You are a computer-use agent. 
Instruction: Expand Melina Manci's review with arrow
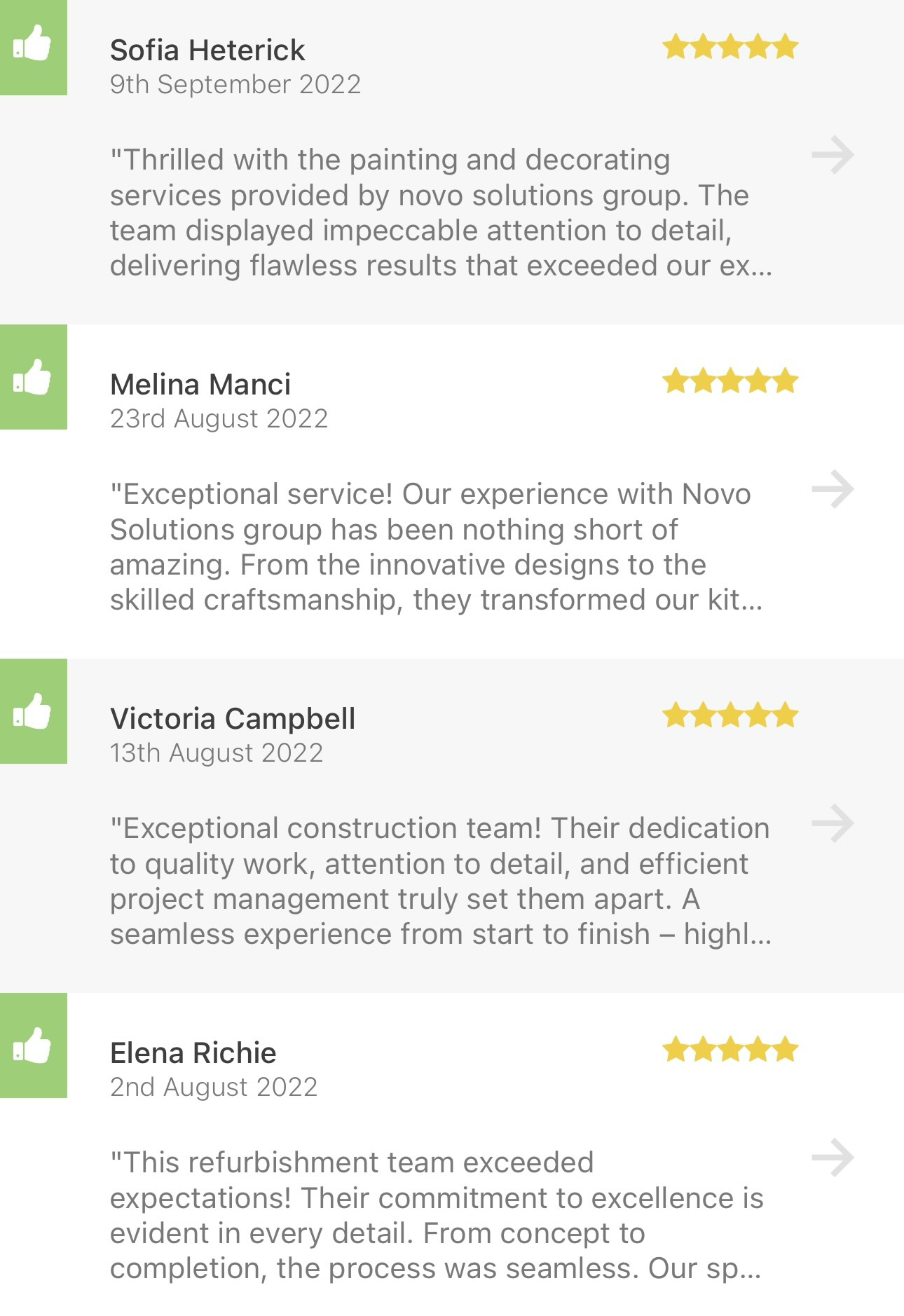click(x=833, y=489)
